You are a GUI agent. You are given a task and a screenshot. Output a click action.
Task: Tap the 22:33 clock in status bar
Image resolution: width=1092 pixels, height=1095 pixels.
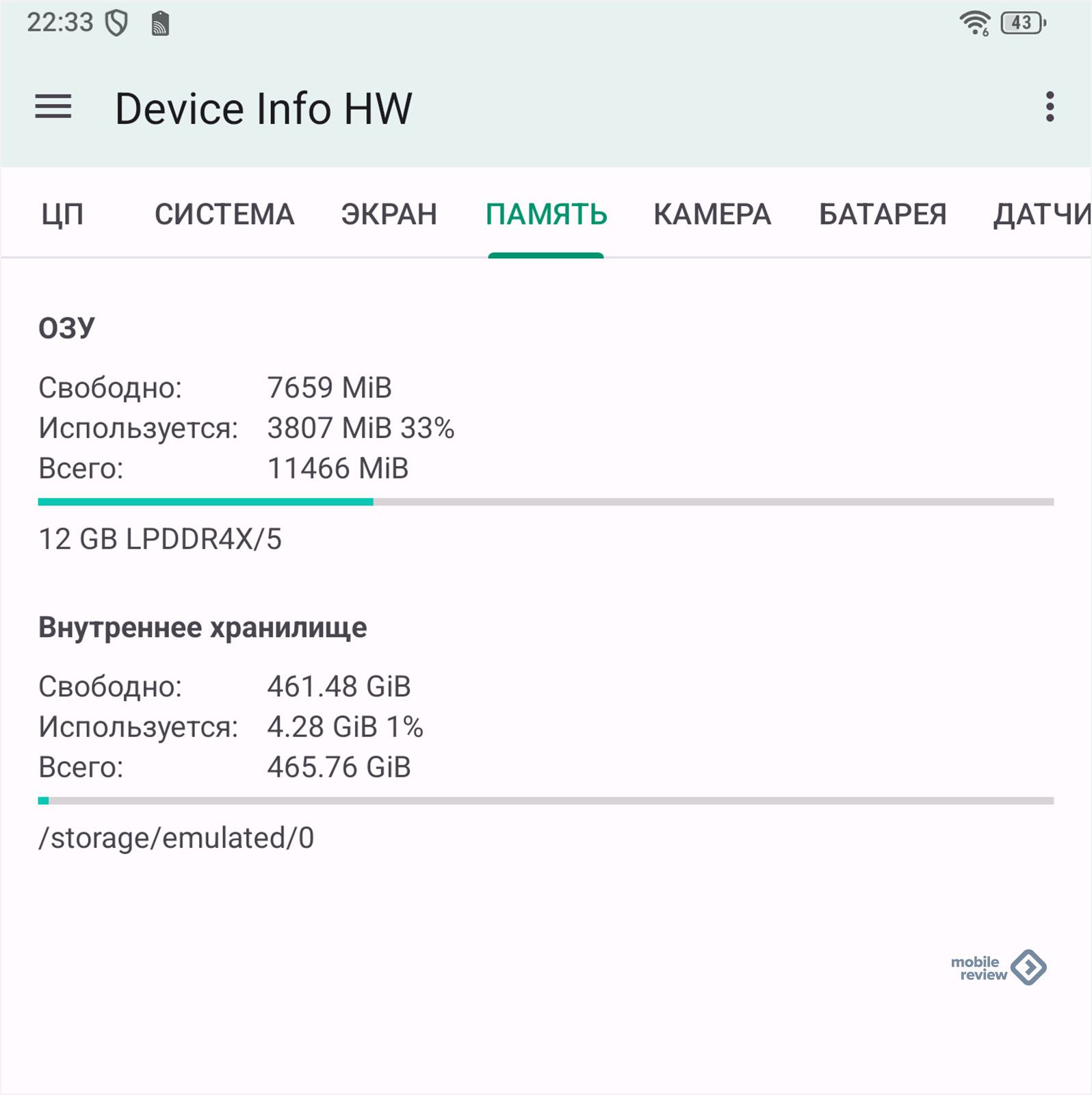pyautogui.click(x=60, y=23)
